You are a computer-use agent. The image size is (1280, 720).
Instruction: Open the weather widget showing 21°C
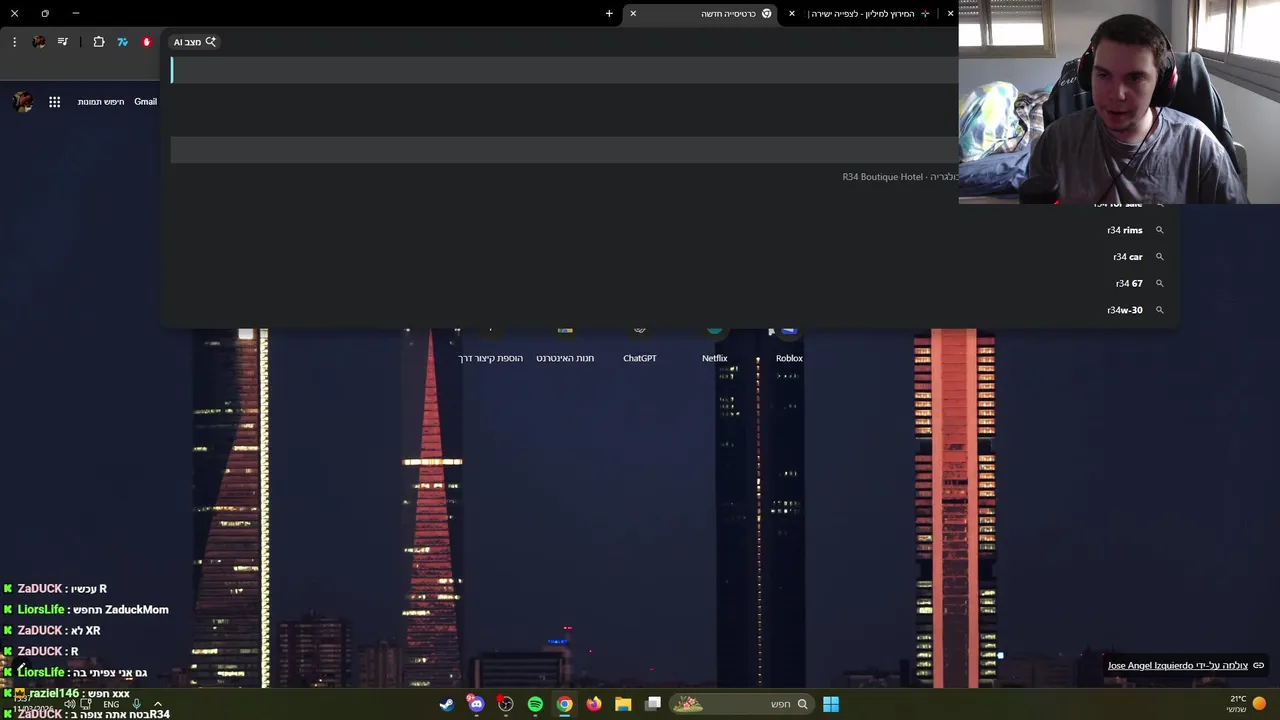[x=1246, y=704]
